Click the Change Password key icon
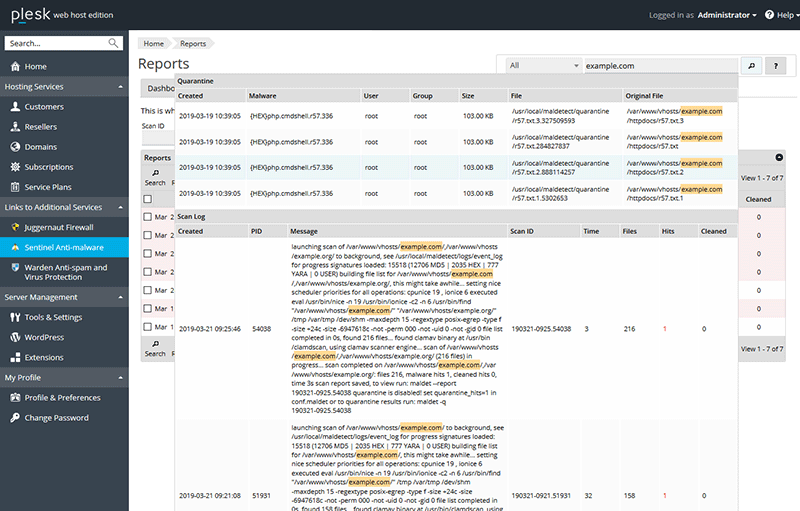 [x=15, y=418]
